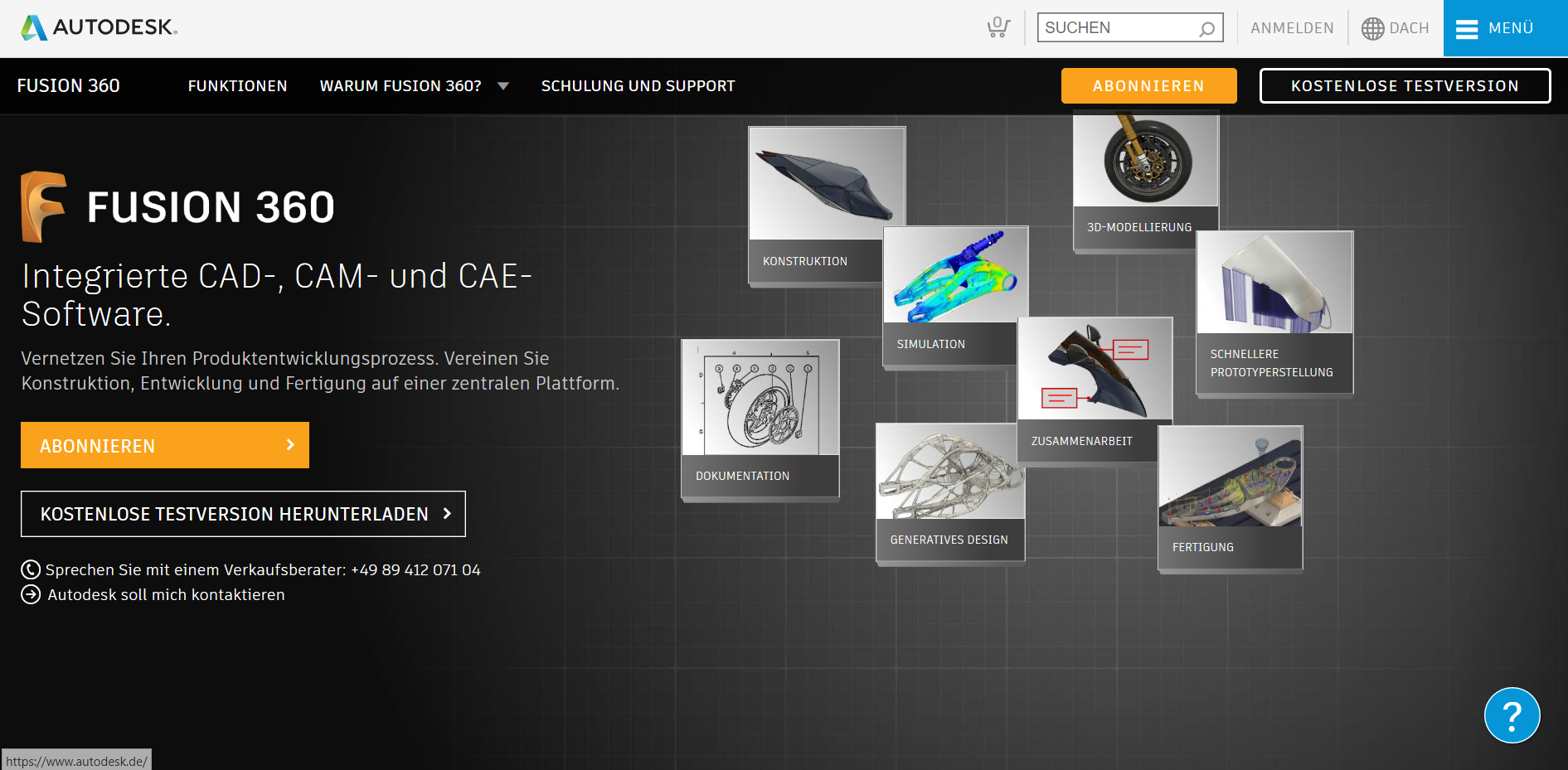Screen dimensions: 1568x770
Task: Expand the Warum Fusion 360 dropdown arrow
Action: point(503,86)
